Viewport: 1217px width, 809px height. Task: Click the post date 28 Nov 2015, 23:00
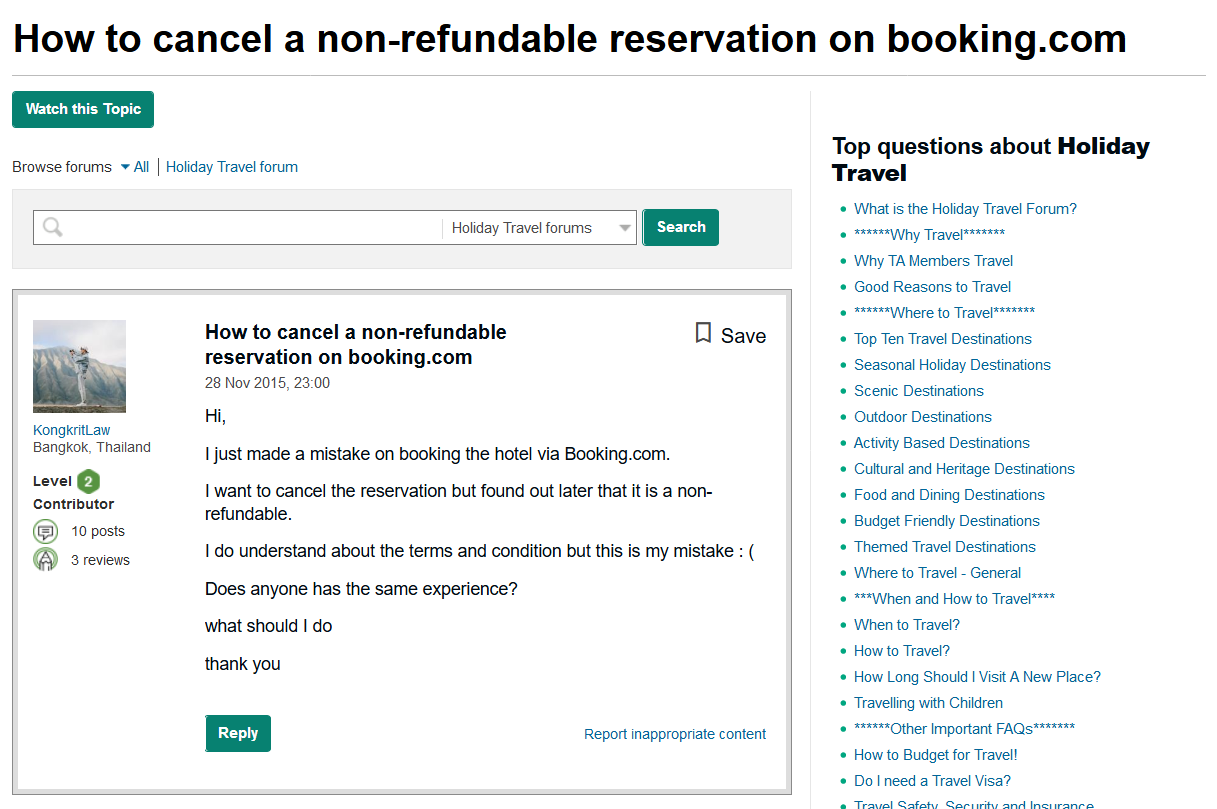coord(267,383)
